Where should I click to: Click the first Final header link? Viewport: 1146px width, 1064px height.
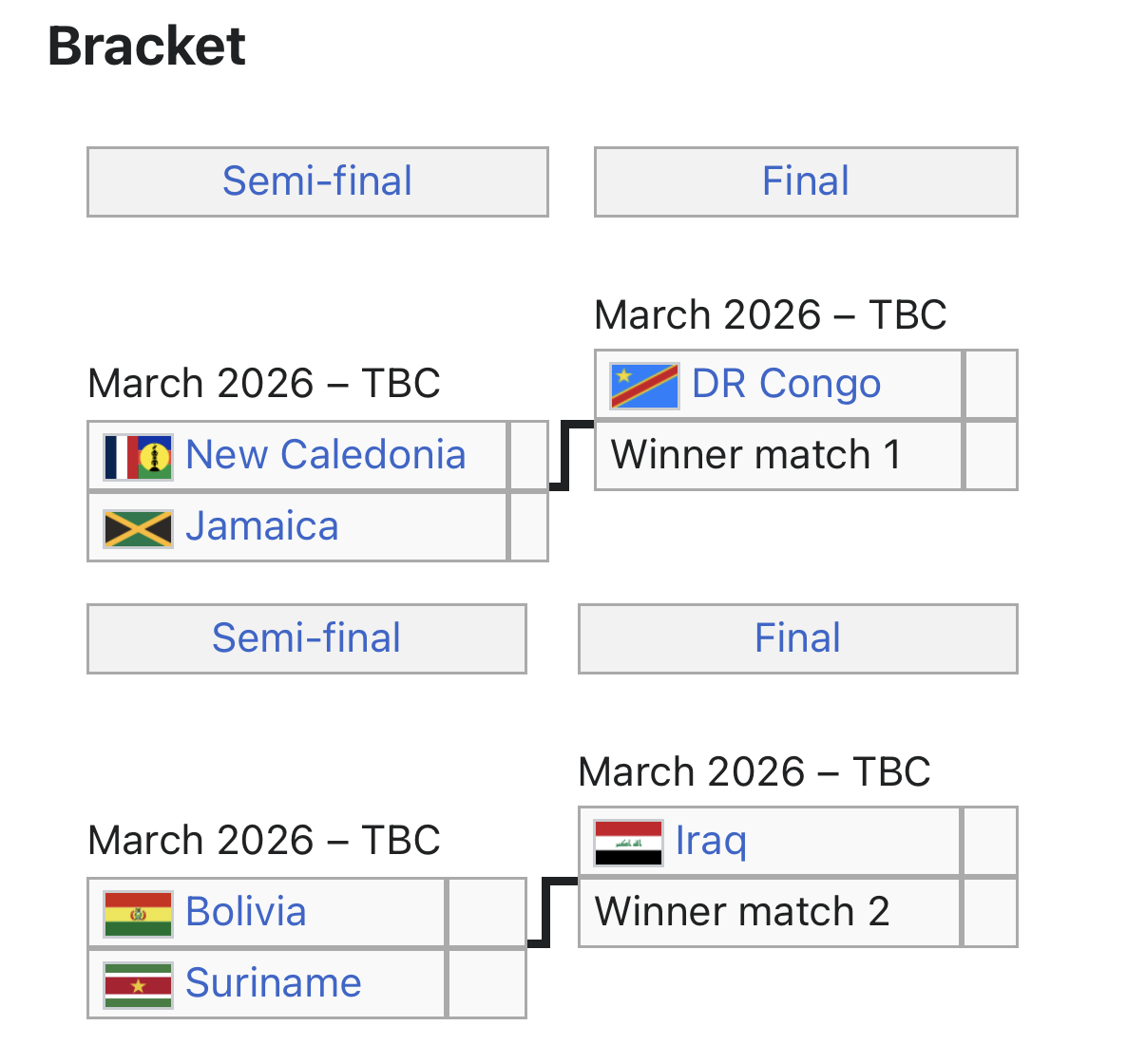[805, 181]
